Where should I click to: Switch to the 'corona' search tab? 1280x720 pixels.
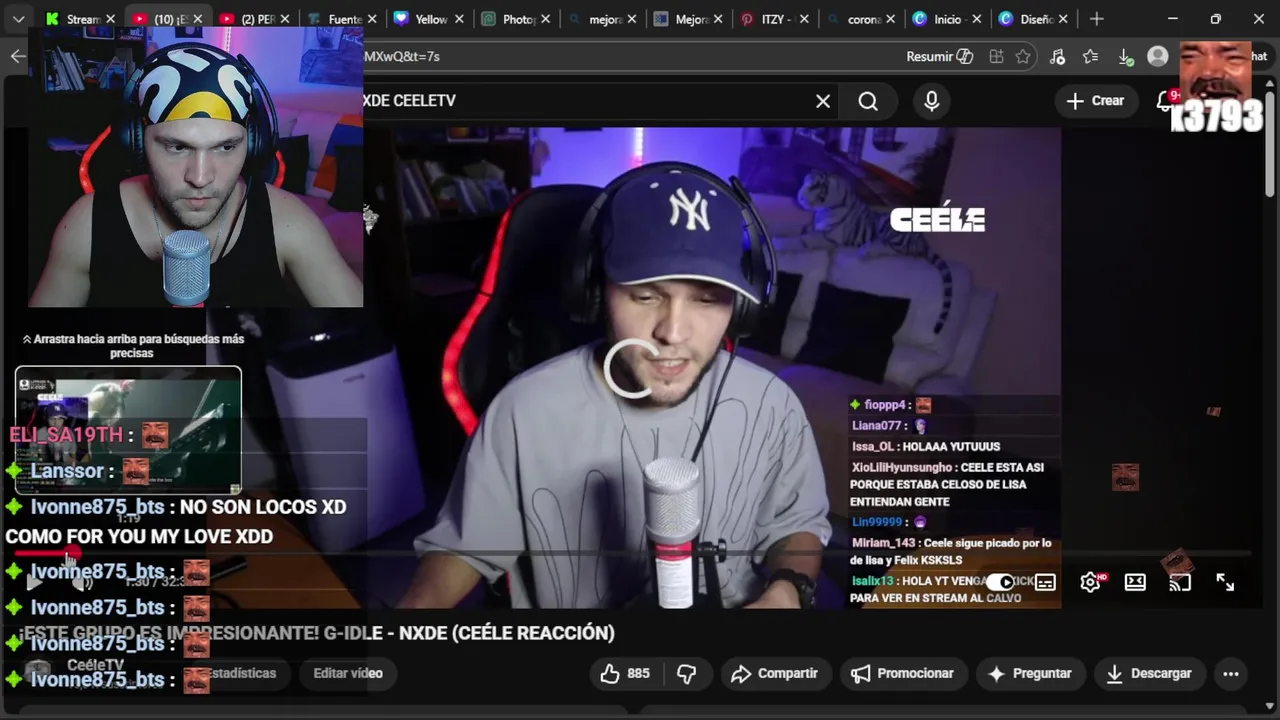coord(857,19)
